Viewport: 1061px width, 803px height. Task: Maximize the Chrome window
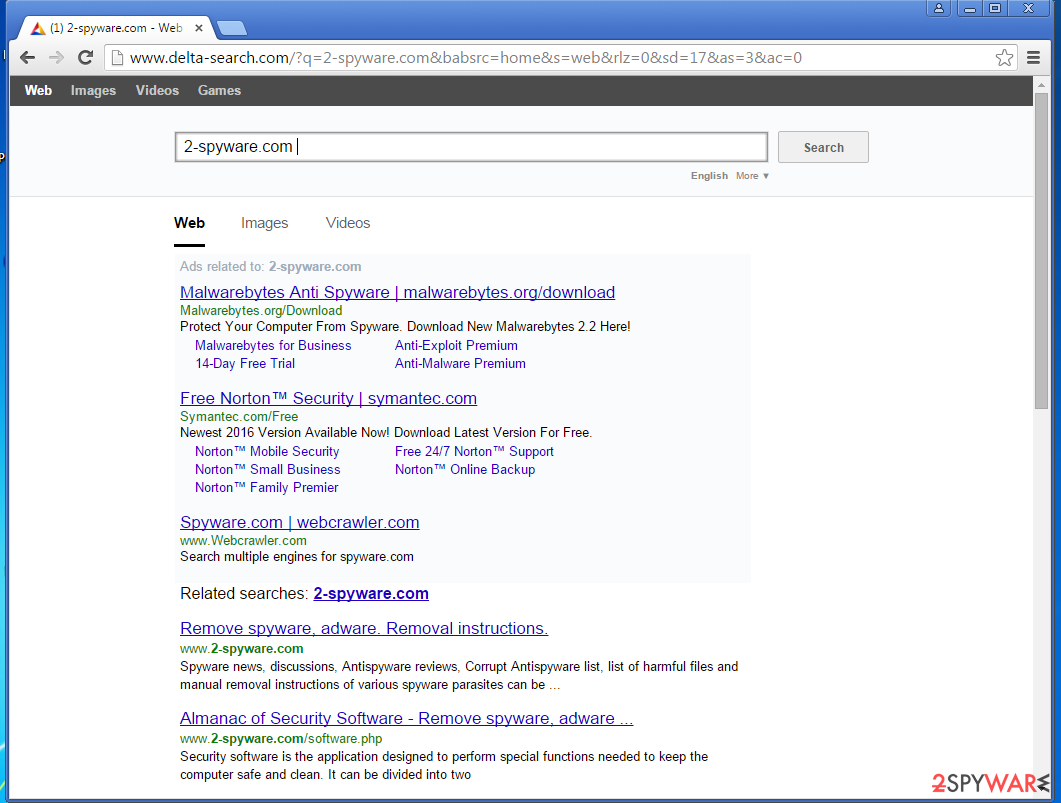point(995,8)
